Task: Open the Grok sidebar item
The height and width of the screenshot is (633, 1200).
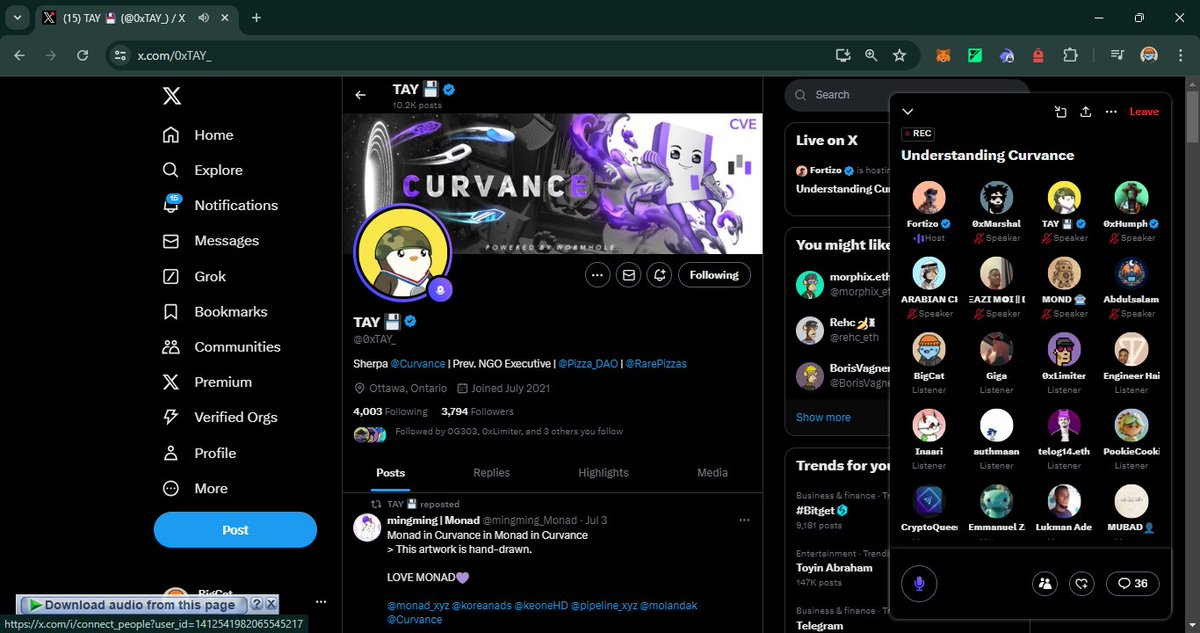Action: coord(194,276)
